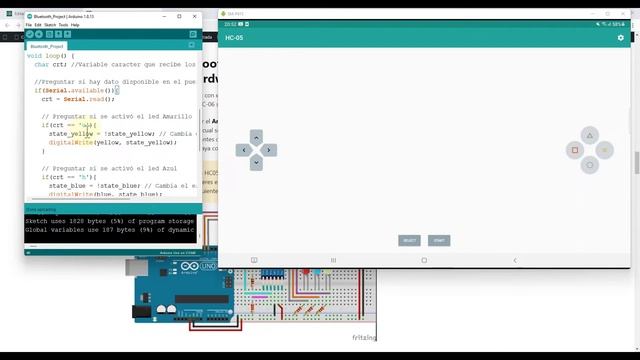
Task: Click 'Global variables use 187 bytes' console line
Action: point(109,230)
